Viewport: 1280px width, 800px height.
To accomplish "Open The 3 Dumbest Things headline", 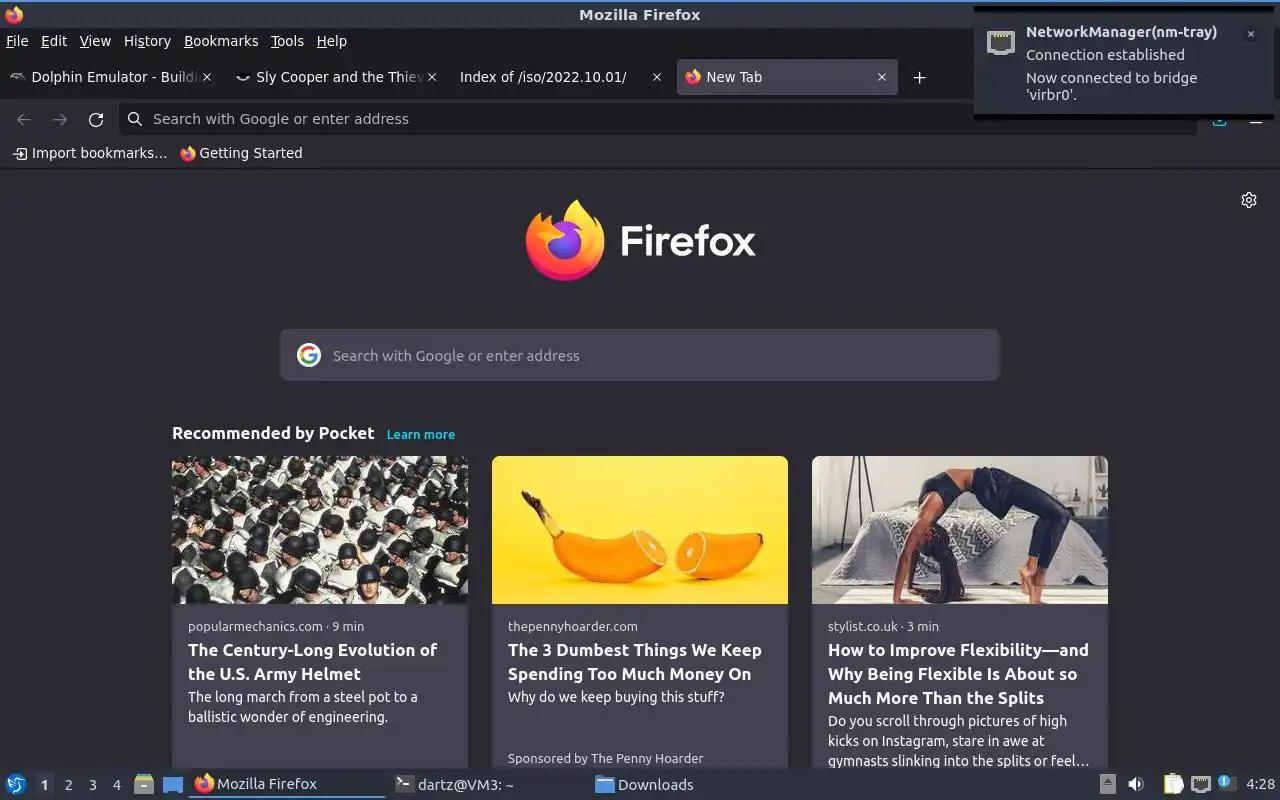I will 635,662.
